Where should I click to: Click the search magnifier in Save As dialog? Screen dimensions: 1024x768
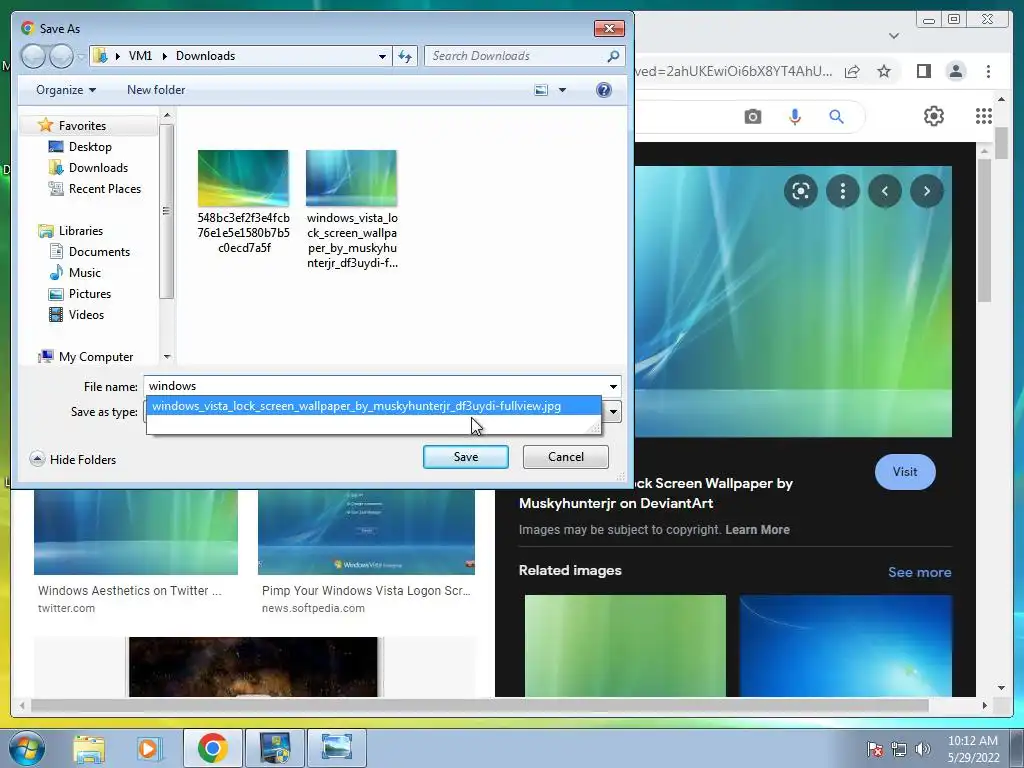(613, 56)
